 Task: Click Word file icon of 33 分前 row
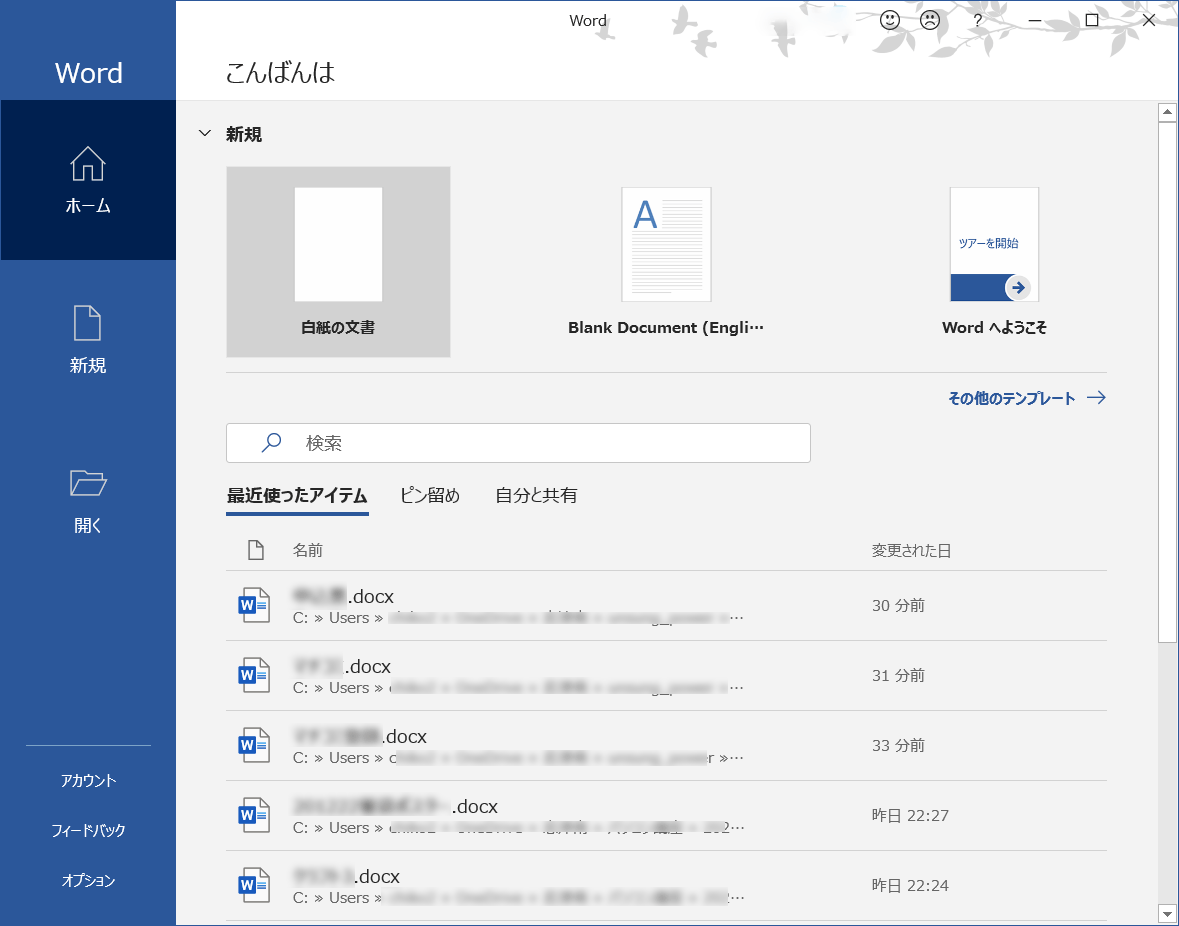(254, 745)
